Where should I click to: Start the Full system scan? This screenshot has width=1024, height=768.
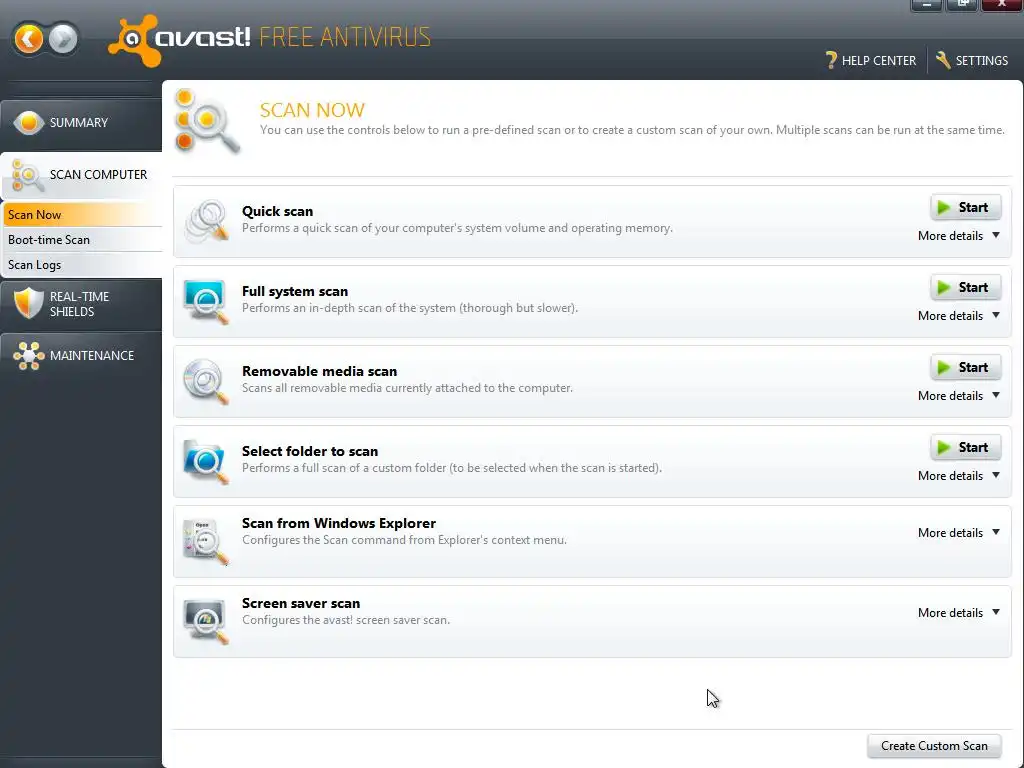(x=965, y=287)
